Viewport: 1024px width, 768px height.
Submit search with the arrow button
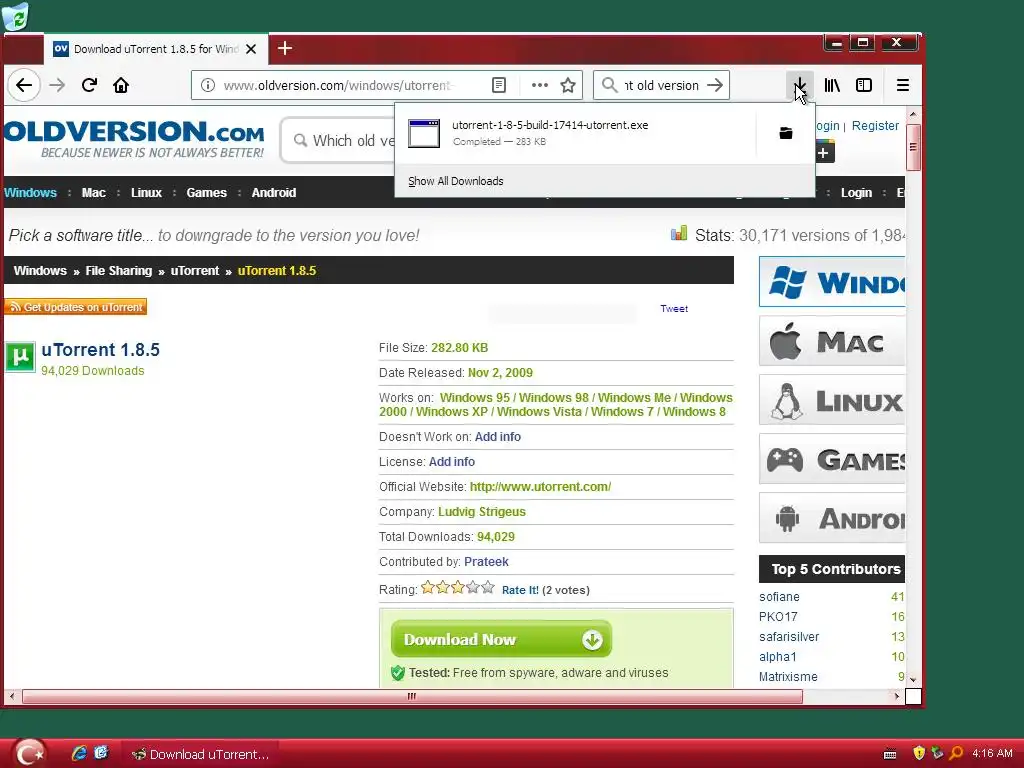pyautogui.click(x=715, y=85)
